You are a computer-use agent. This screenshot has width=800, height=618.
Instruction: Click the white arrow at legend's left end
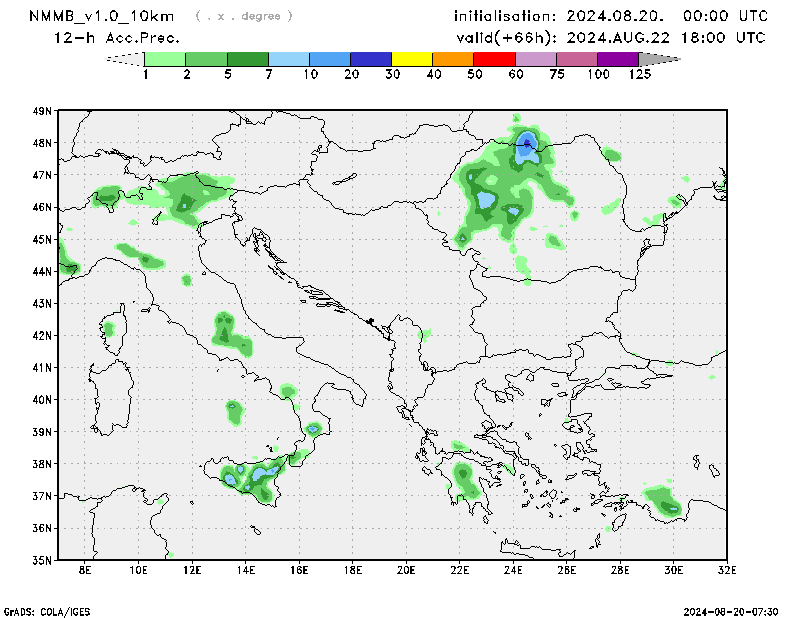click(125, 59)
